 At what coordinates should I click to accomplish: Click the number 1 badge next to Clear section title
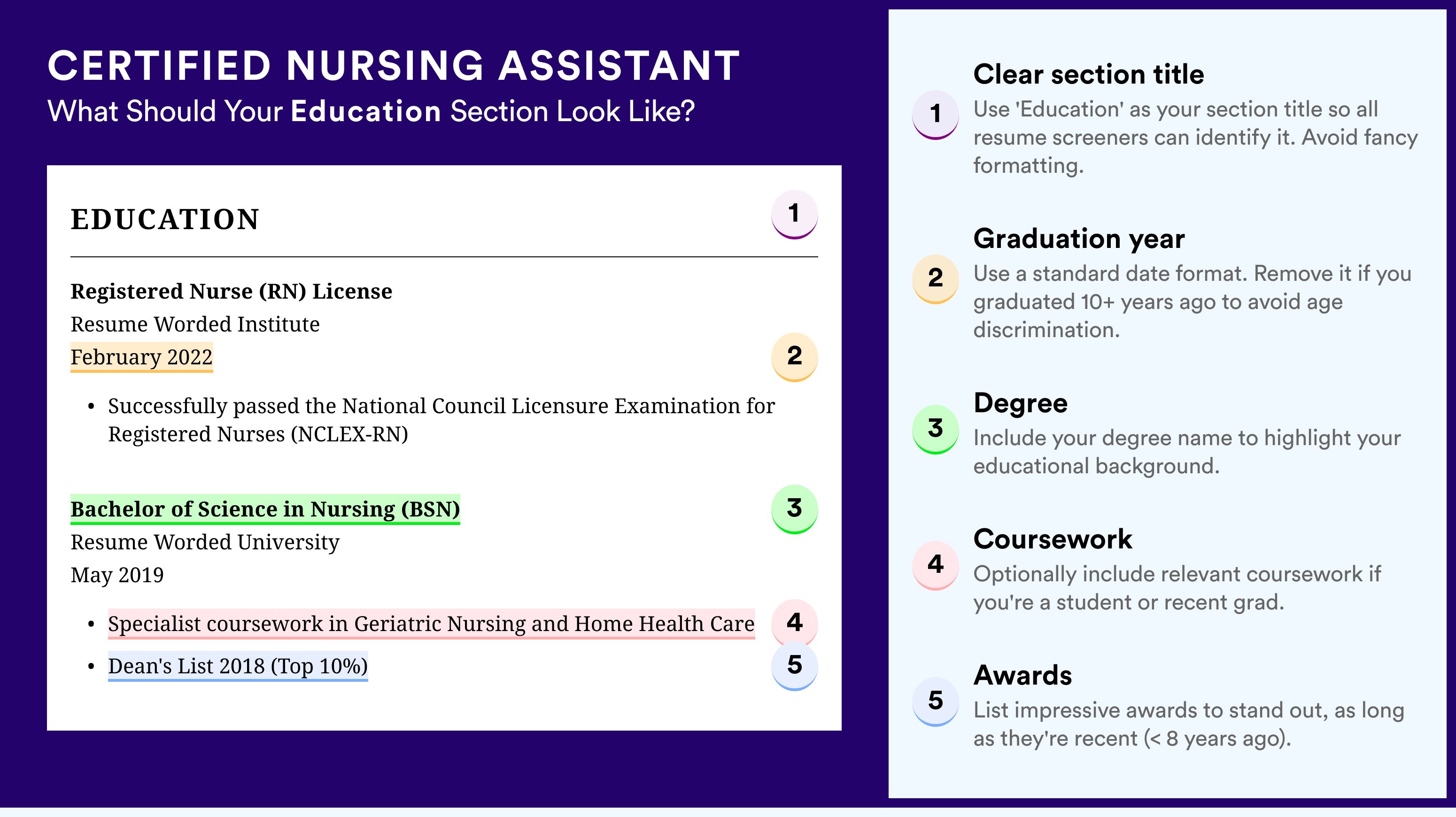936,115
